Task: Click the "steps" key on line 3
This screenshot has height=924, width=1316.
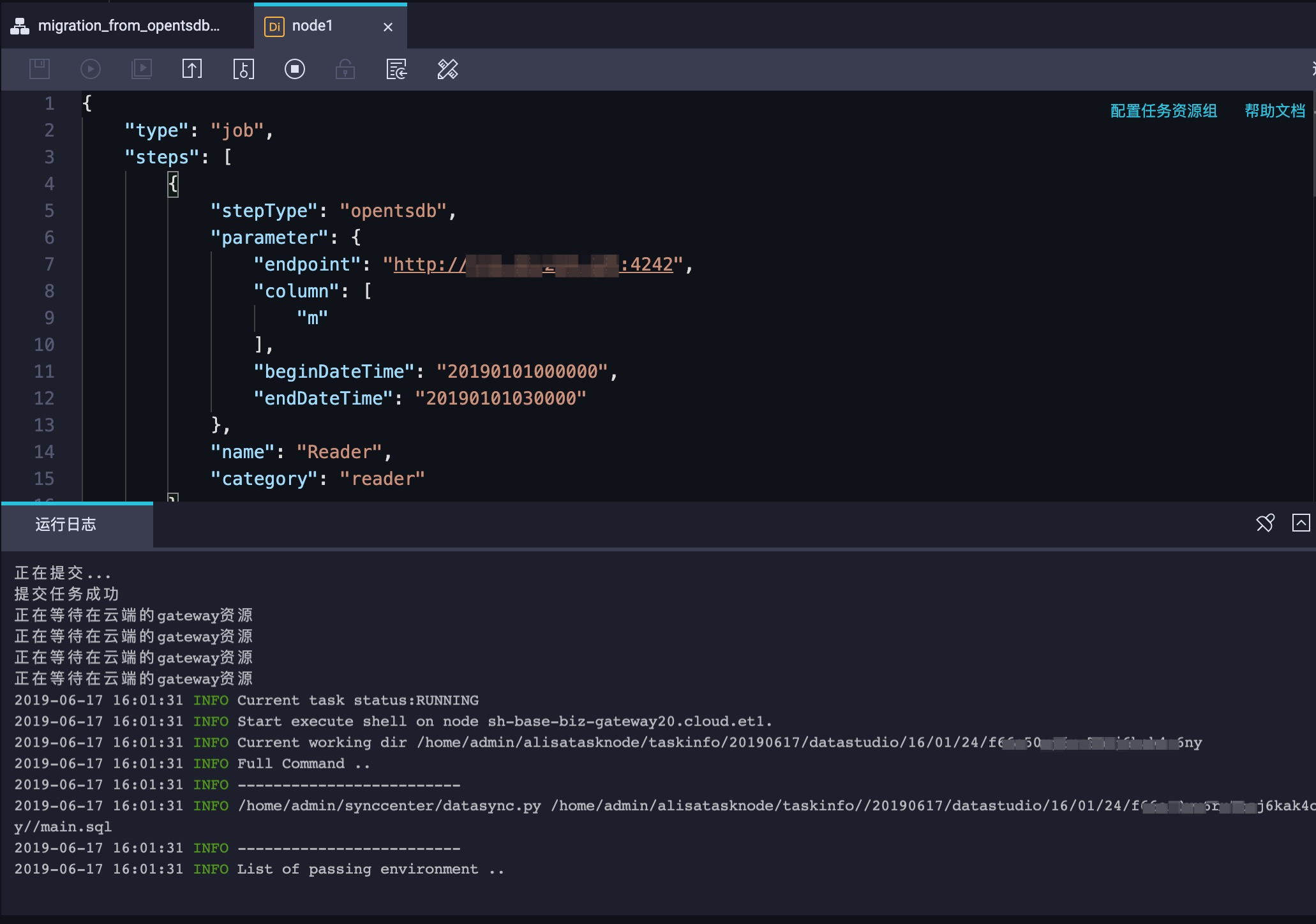Action: 162,157
